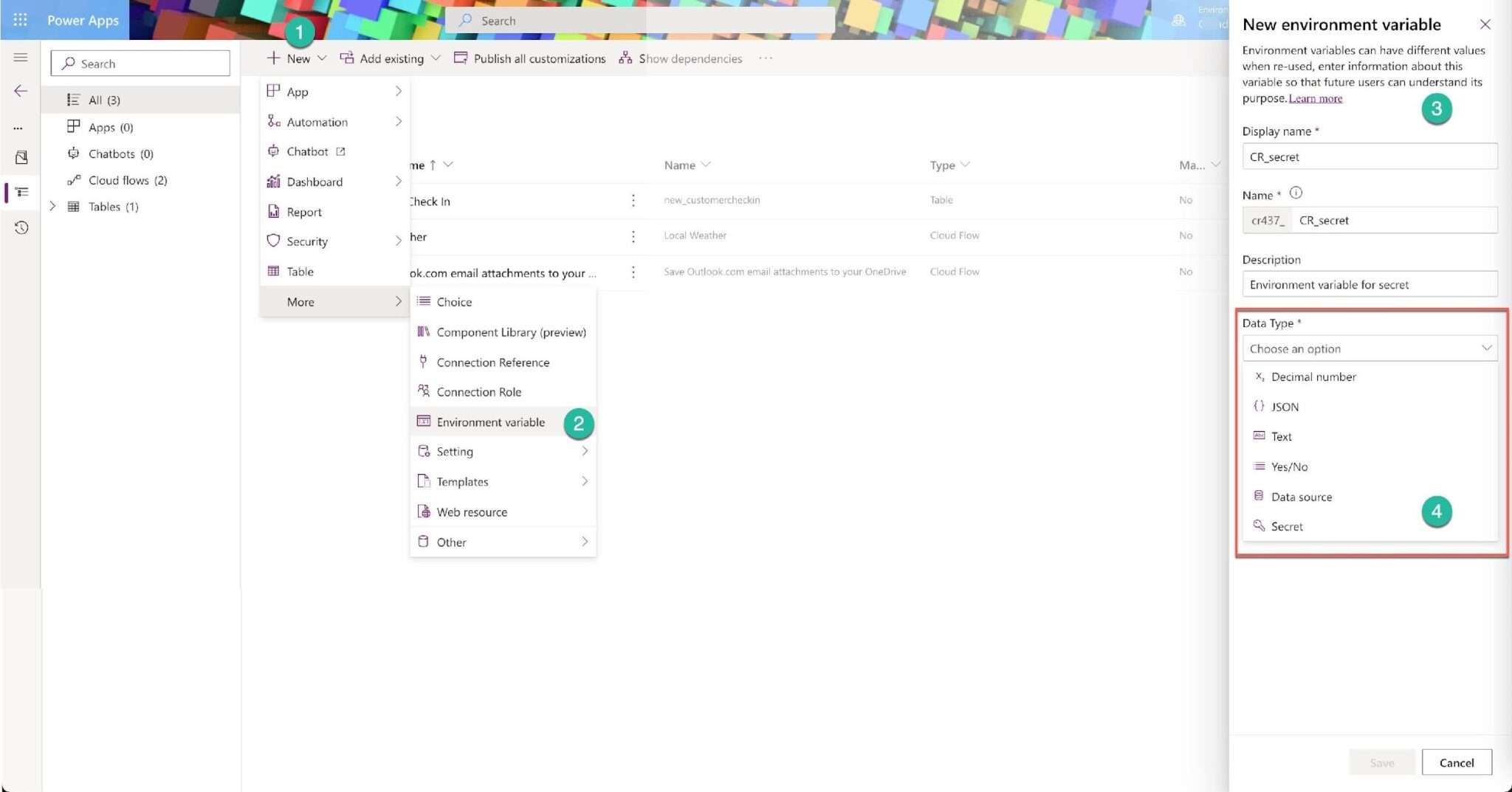Select Report from the New menu
The width and height of the screenshot is (1512, 792).
335,212
